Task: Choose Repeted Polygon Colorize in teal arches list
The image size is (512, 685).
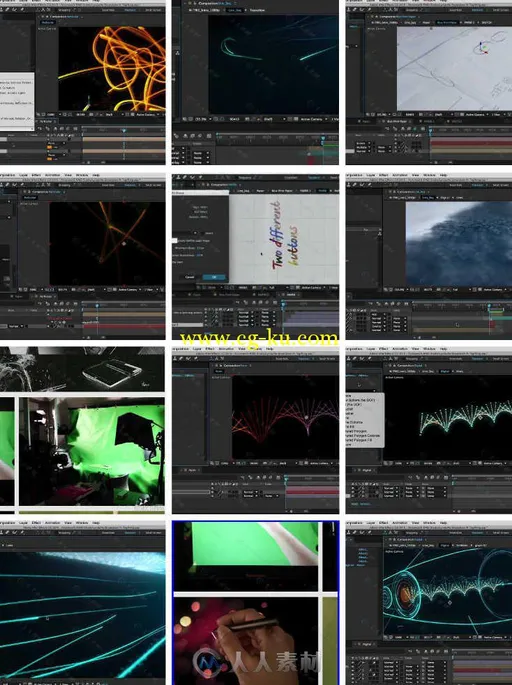Action: click(362, 436)
